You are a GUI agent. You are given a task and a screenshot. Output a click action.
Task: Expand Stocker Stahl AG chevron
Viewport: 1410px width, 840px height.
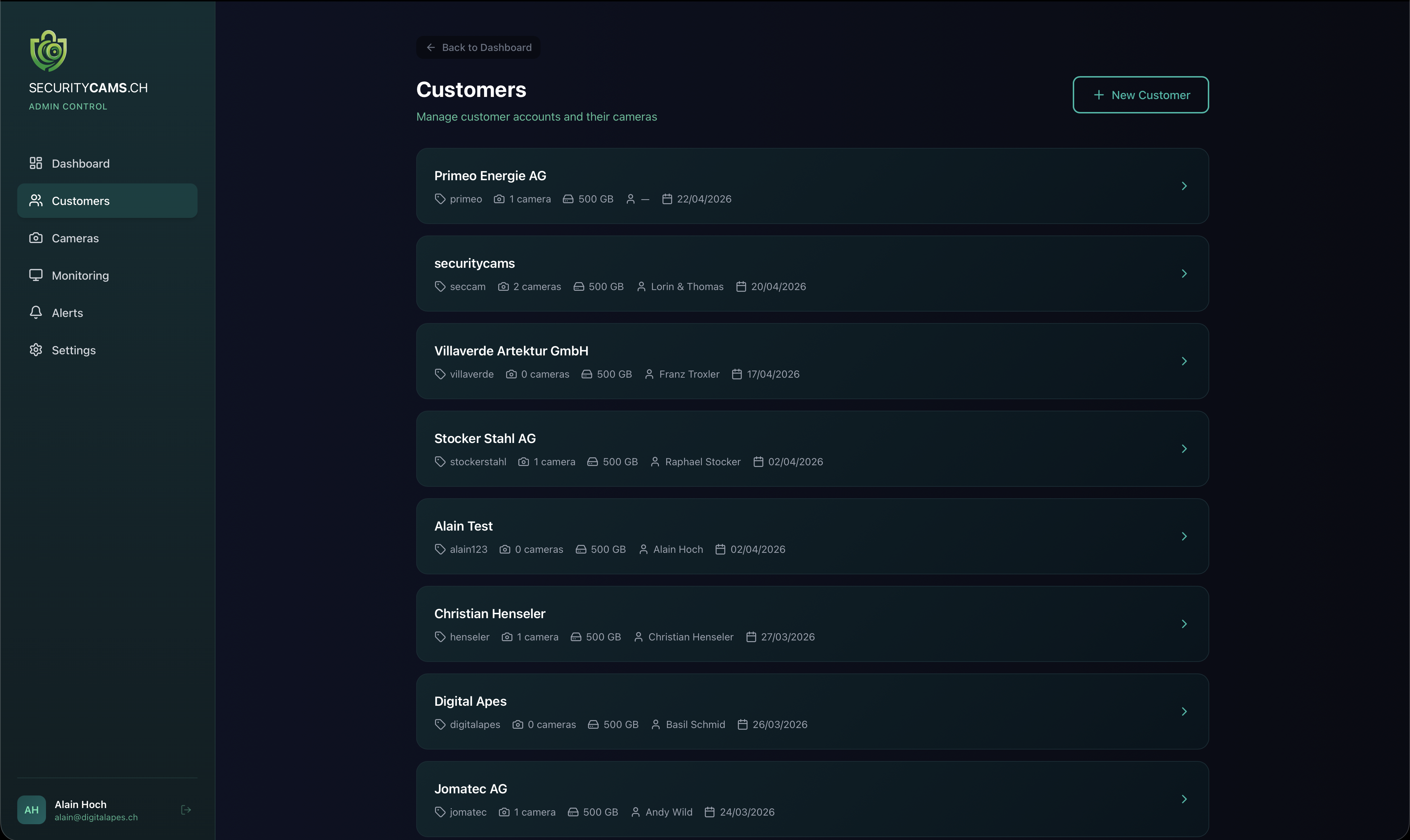tap(1184, 449)
